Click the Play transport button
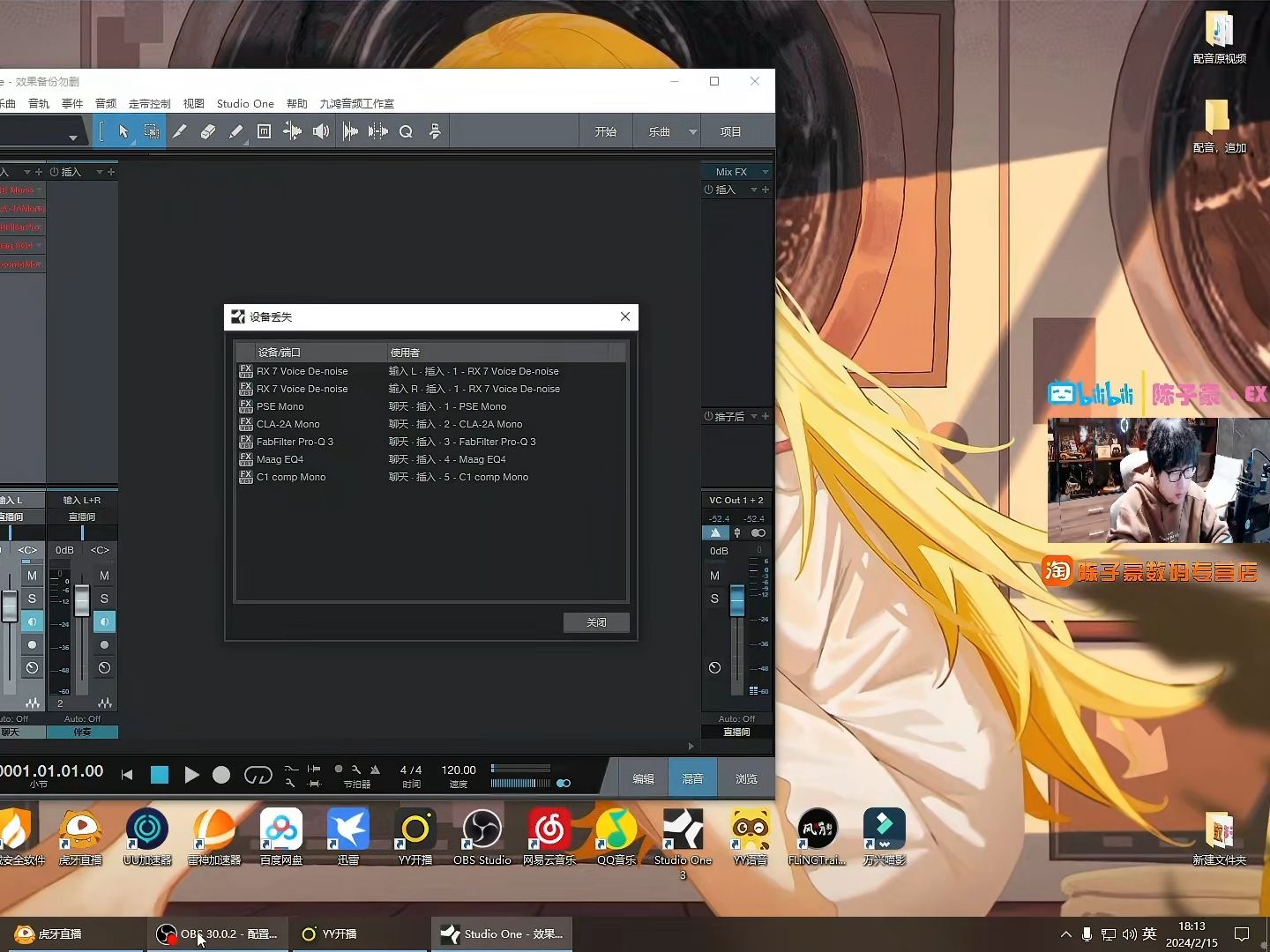Viewport: 1270px width, 952px height. tap(191, 775)
